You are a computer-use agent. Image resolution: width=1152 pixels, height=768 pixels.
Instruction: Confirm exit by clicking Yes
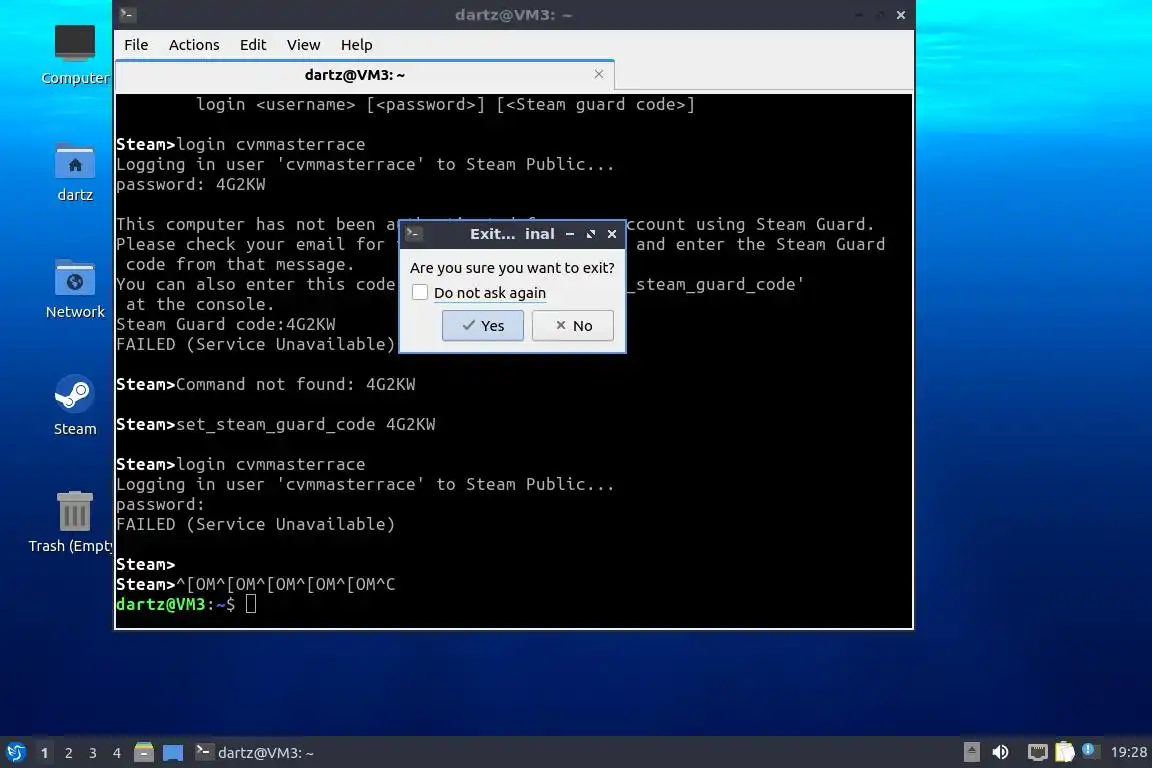point(483,326)
